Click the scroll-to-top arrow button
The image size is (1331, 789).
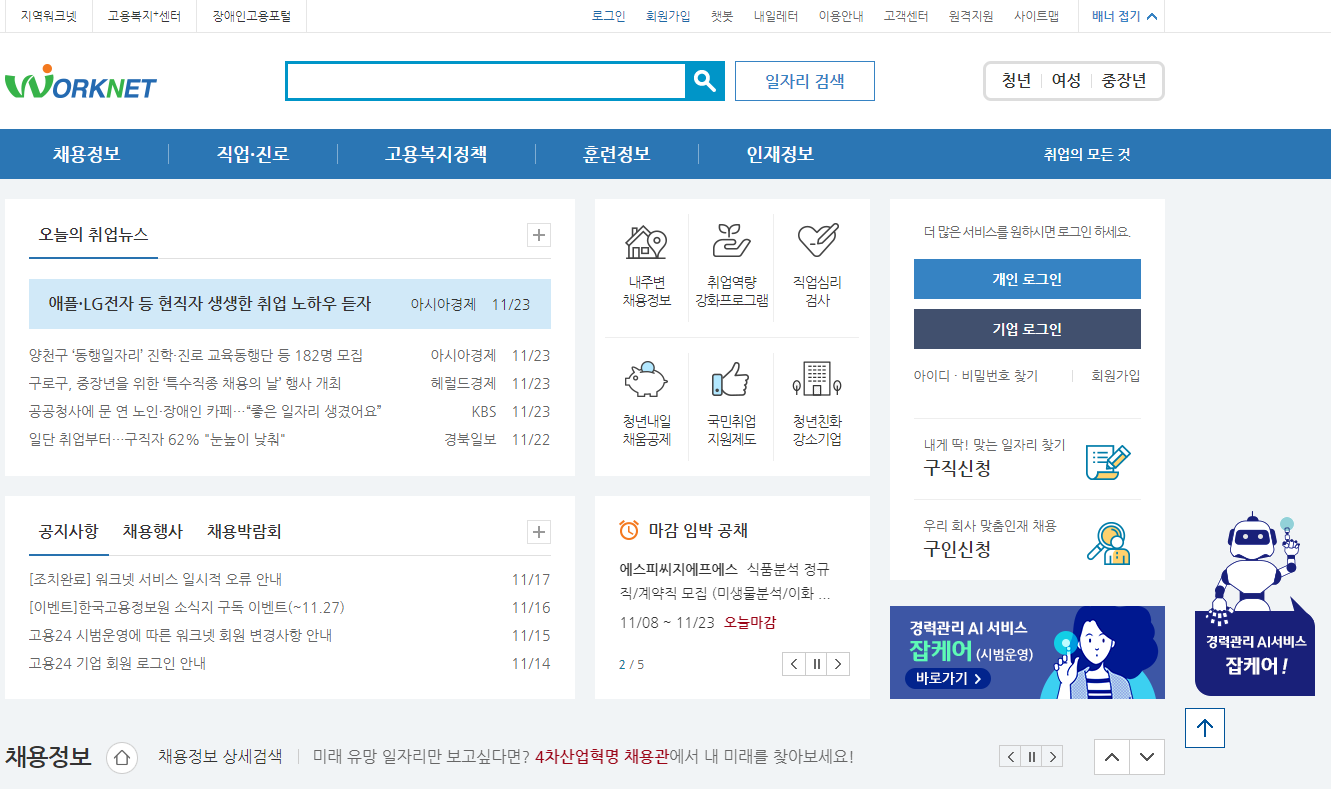(1204, 728)
